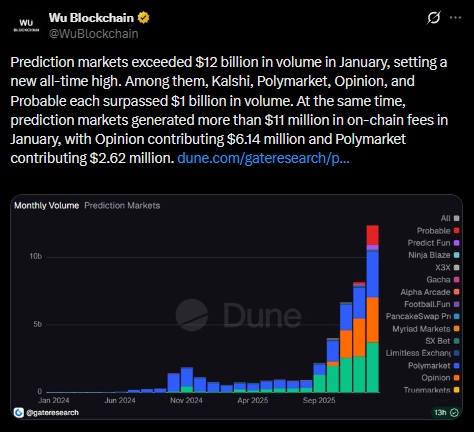Click the Jun 2024 x-axis label
Image resolution: width=474 pixels, height=432 pixels.
[120, 400]
